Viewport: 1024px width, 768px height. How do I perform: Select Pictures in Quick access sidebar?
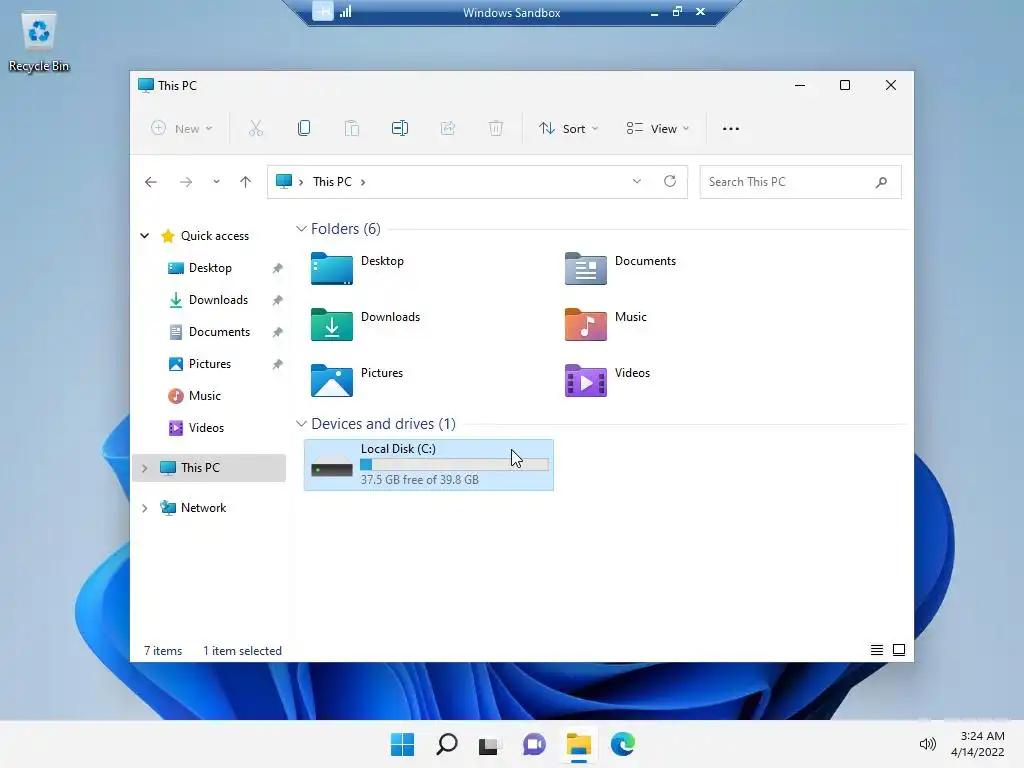point(210,364)
